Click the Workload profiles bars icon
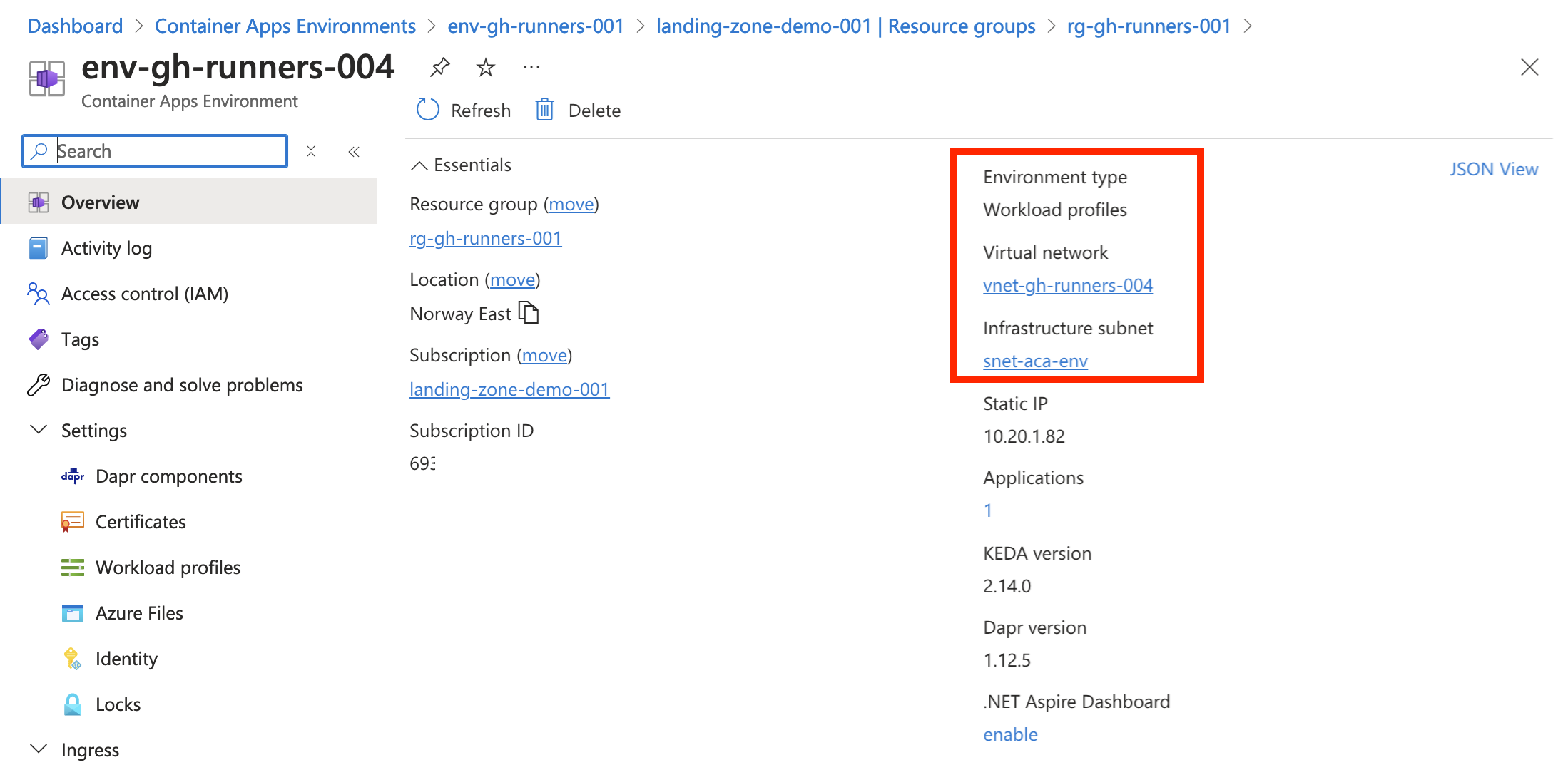This screenshot has width=1568, height=765. (73, 568)
